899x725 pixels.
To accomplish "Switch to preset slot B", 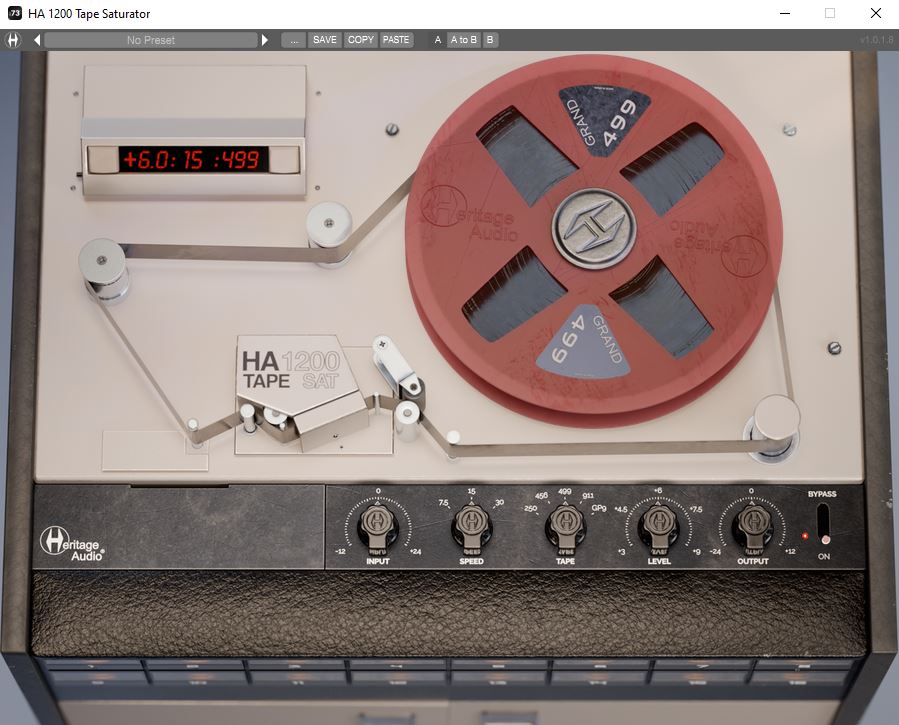I will tap(490, 40).
